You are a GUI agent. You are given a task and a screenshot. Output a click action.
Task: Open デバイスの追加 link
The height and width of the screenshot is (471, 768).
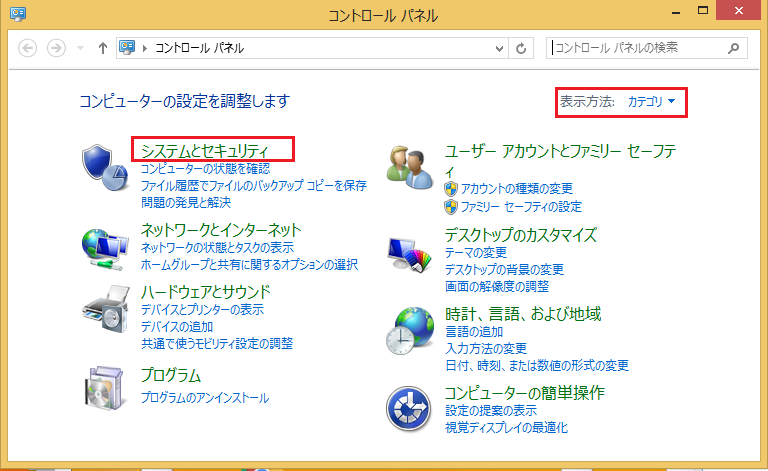coord(177,327)
